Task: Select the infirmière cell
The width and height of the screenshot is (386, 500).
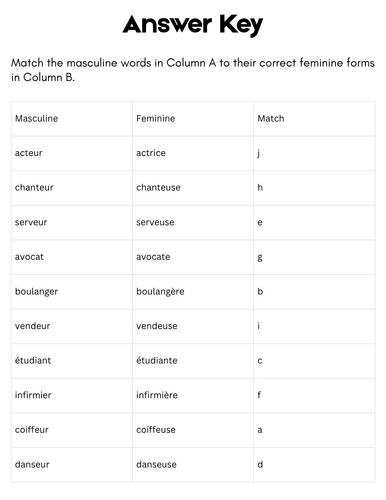Action: (x=193, y=396)
